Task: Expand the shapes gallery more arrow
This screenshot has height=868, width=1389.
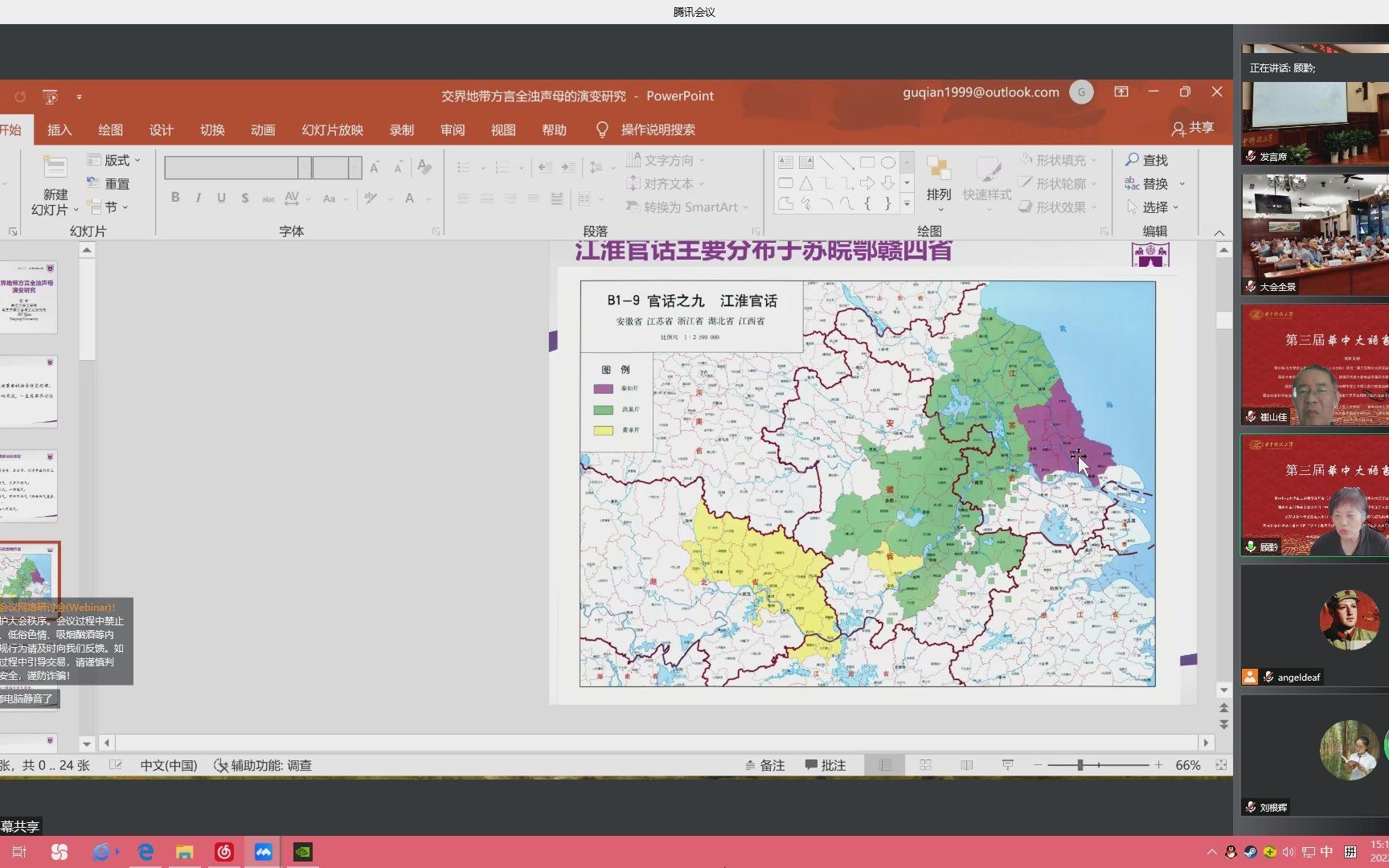Action: pyautogui.click(x=907, y=203)
